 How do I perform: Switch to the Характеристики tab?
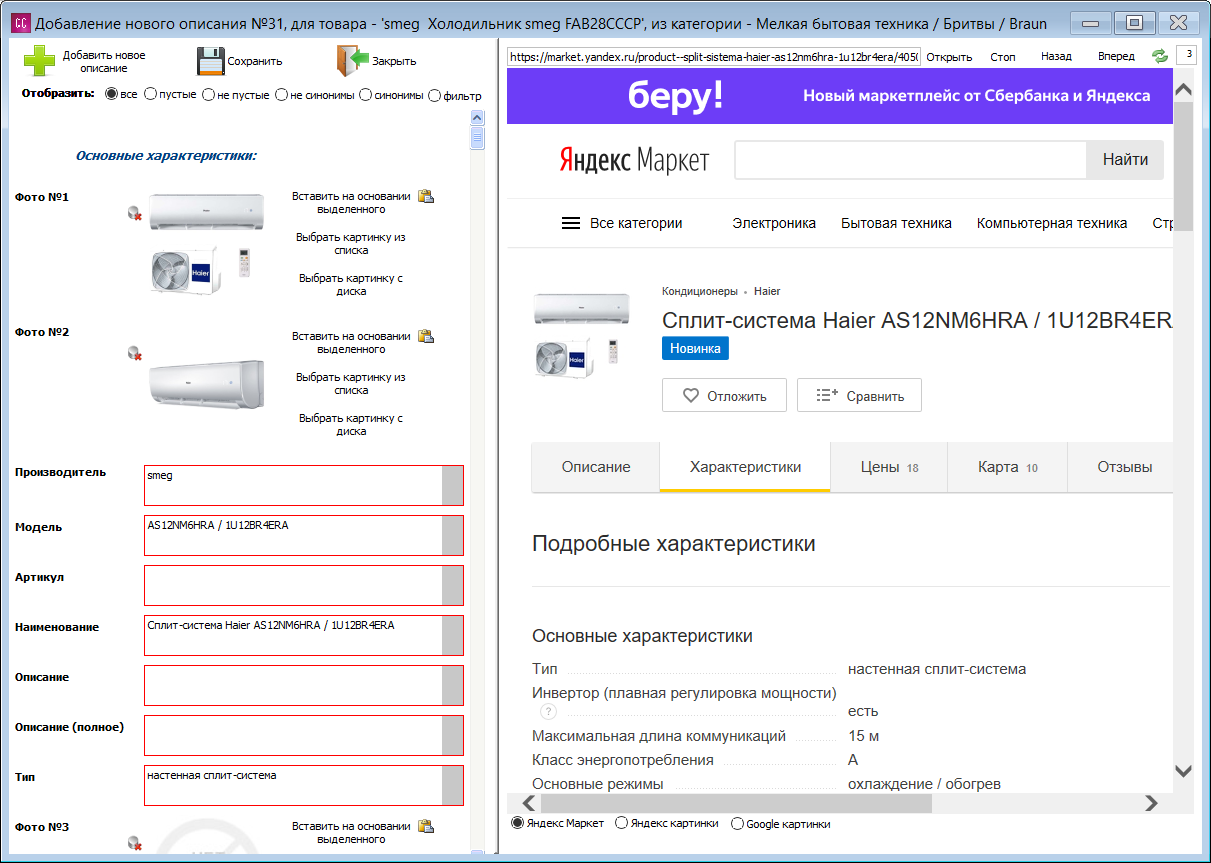pos(745,467)
